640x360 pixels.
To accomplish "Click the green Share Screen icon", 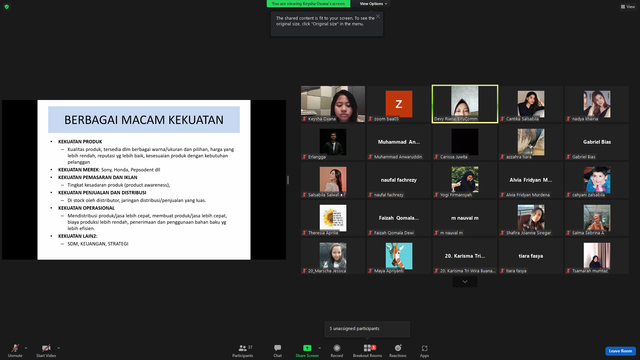I will 307,348.
